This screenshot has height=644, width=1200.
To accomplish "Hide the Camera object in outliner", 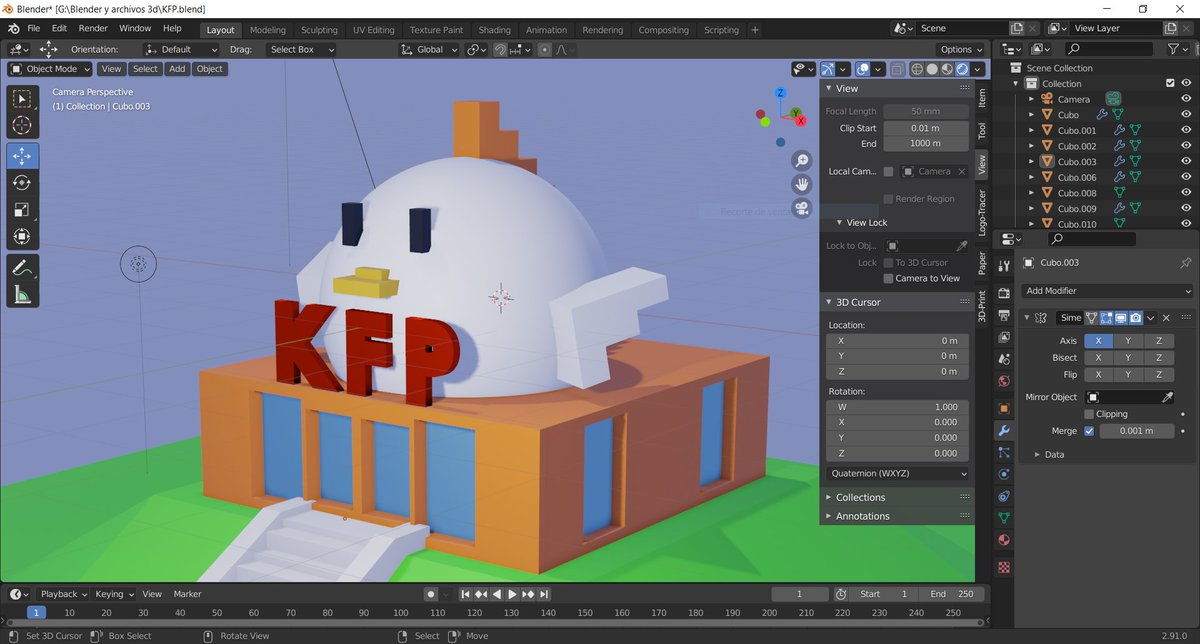I will tap(1186, 99).
